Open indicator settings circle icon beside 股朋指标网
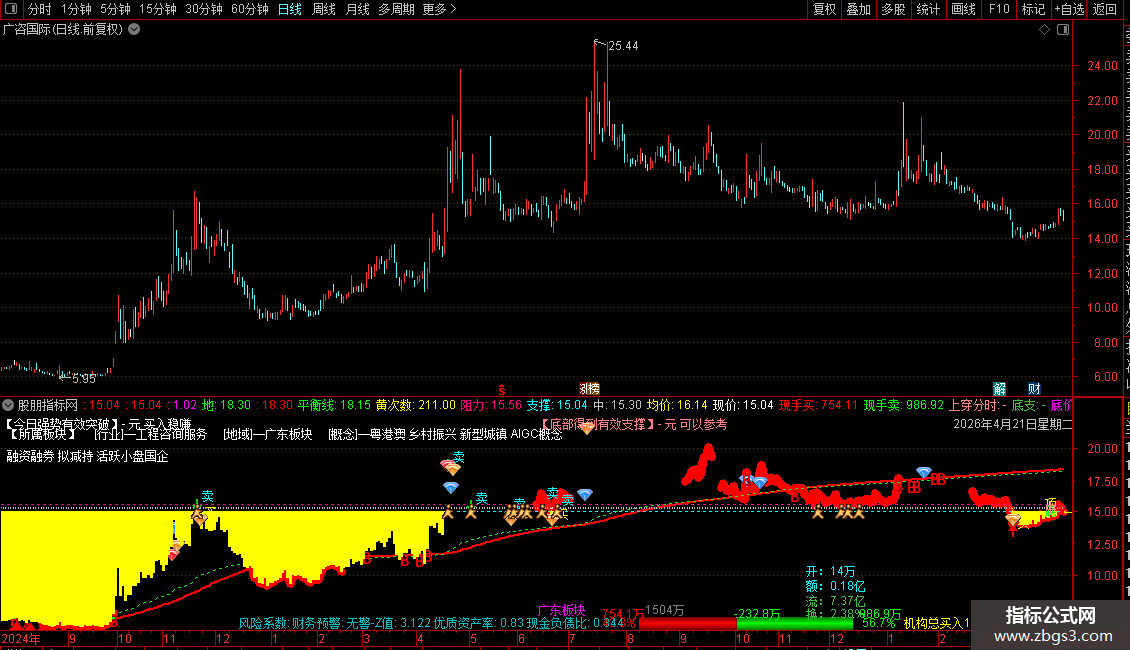Image resolution: width=1130 pixels, height=650 pixels. [8, 405]
